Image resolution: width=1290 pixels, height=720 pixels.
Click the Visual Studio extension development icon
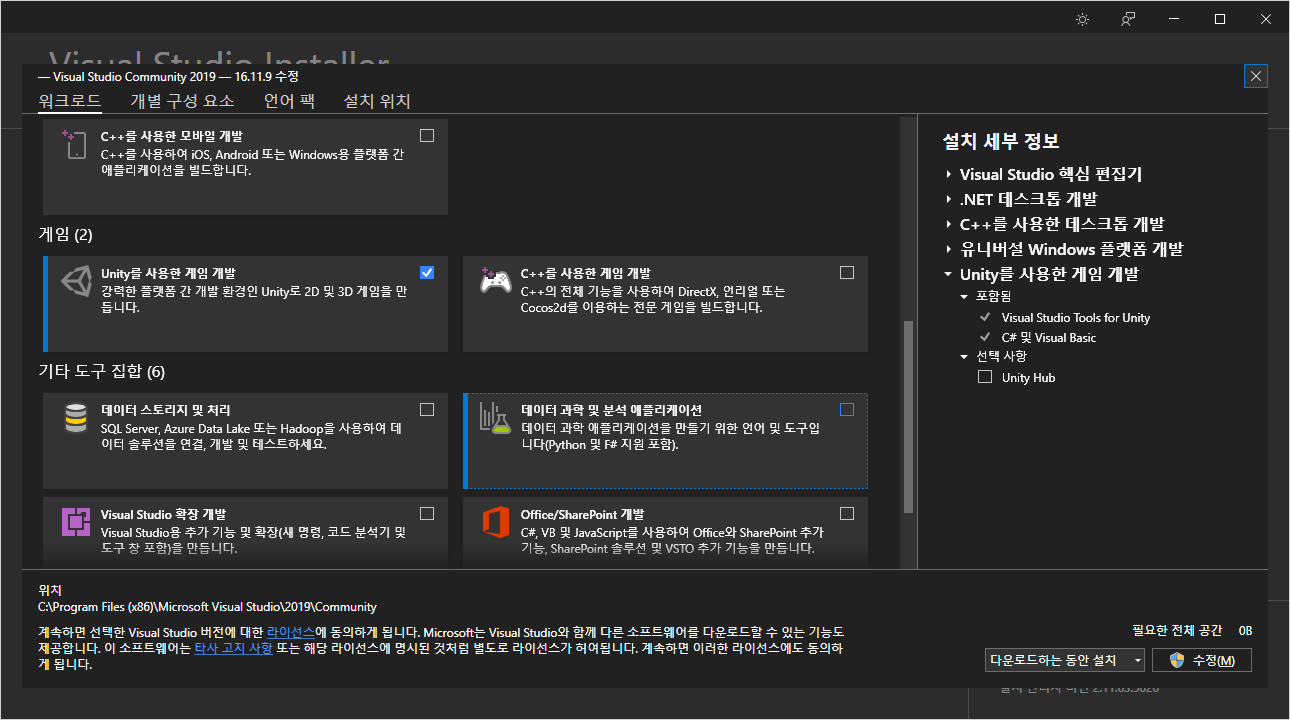coord(76,522)
